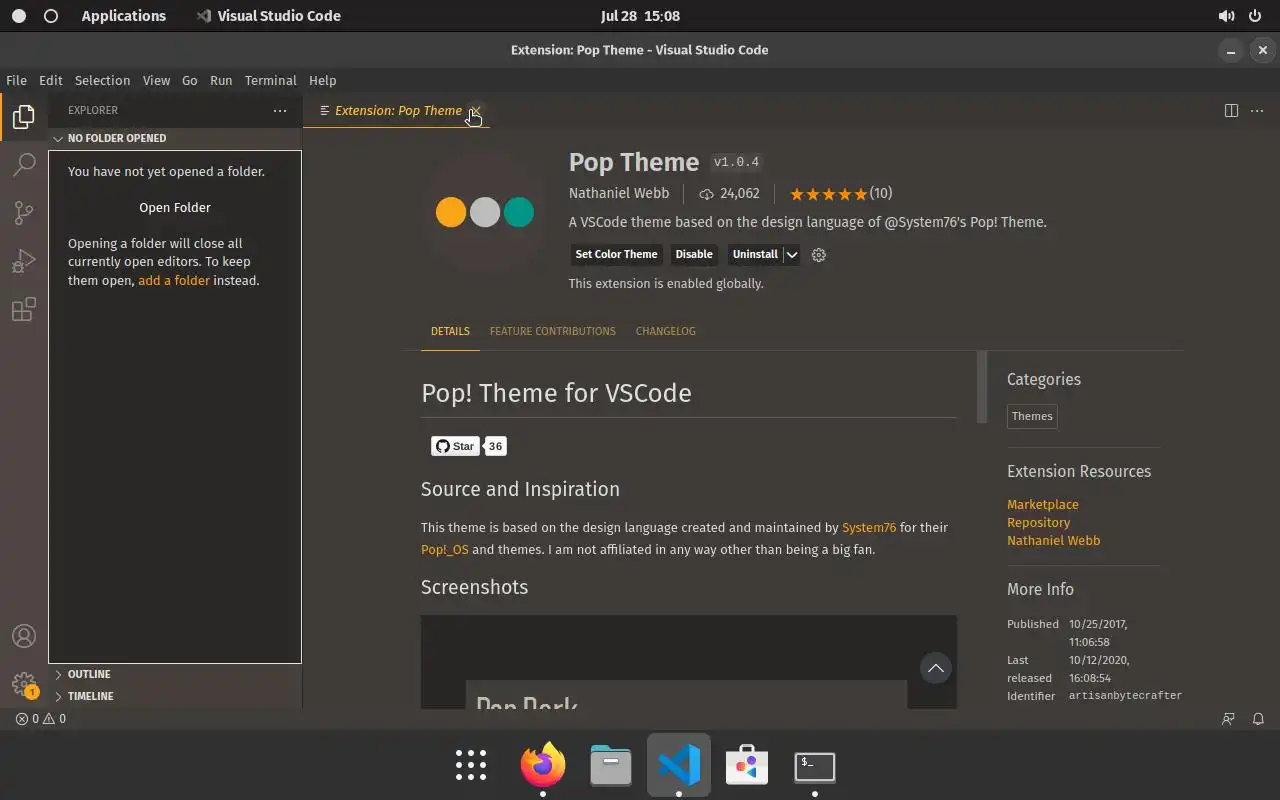Click the errors and warnings status indicator
Screen dimensions: 1280x800
(41, 718)
